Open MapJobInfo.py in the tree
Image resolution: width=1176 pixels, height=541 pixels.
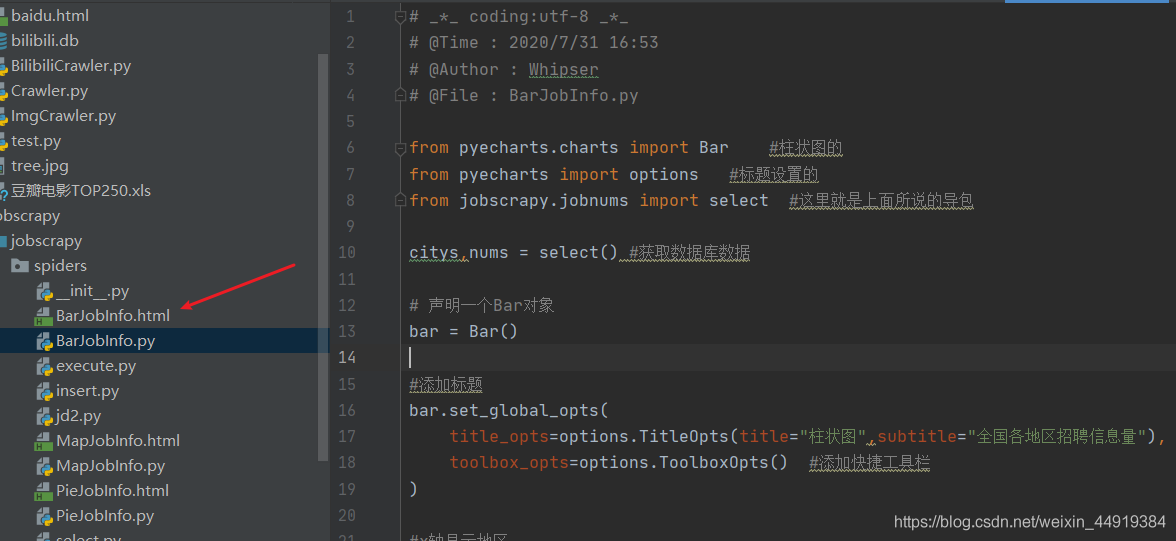coord(110,466)
